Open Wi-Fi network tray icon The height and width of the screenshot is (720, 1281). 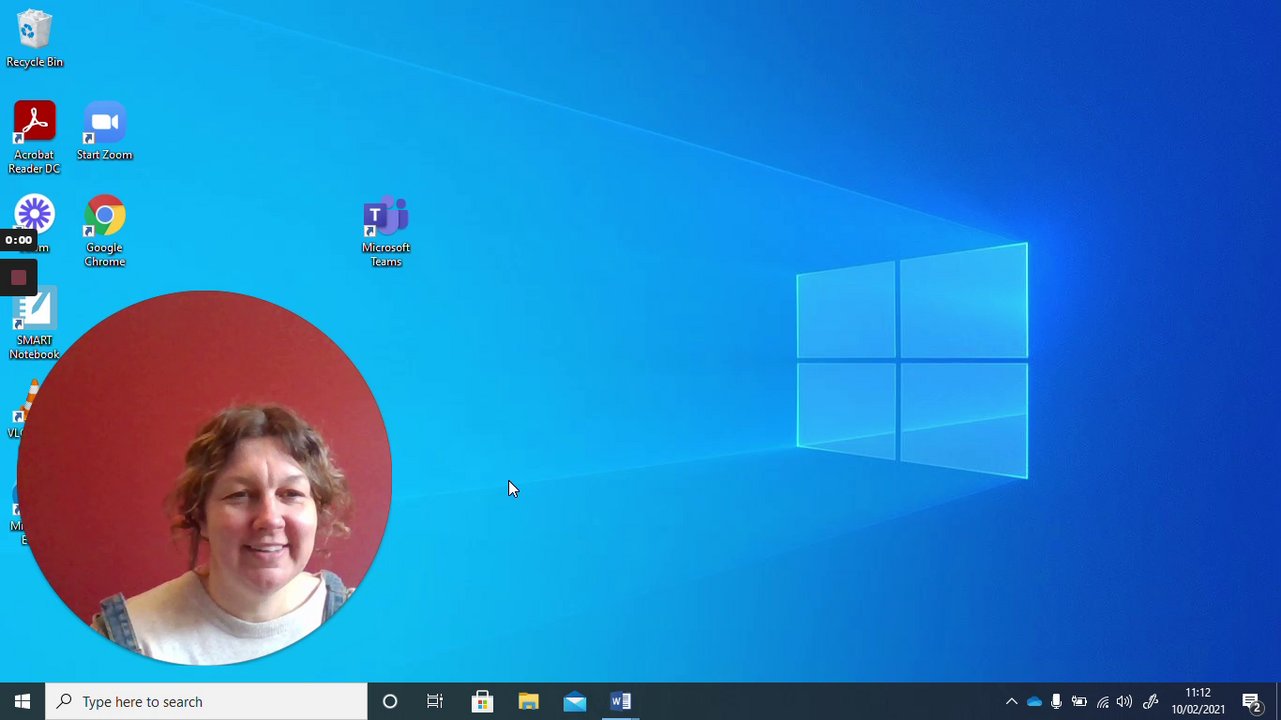[1102, 702]
